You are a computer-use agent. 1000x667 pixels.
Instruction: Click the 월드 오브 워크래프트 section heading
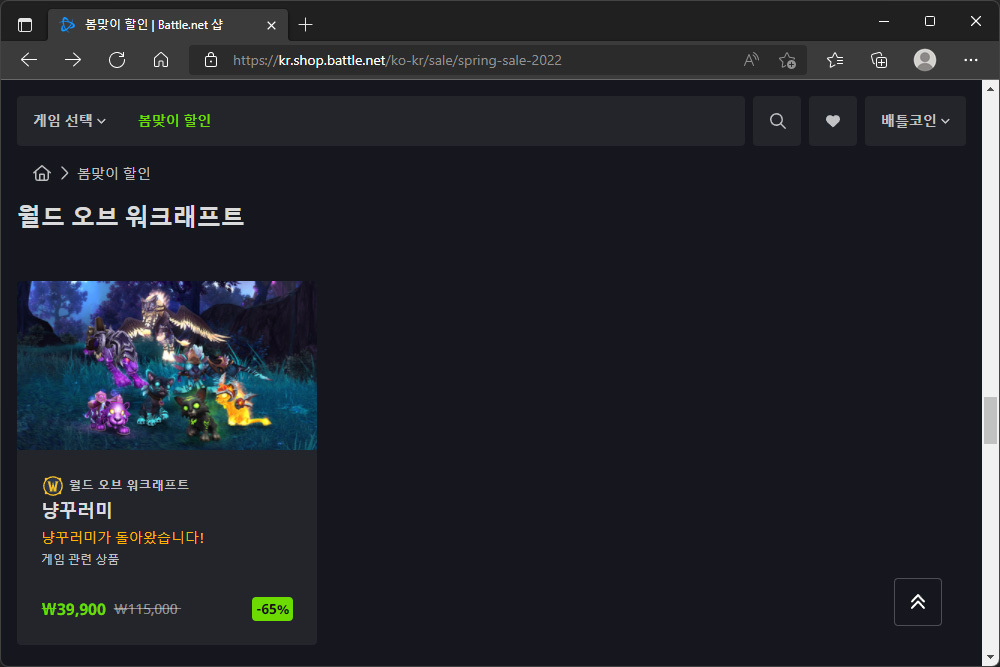click(131, 216)
